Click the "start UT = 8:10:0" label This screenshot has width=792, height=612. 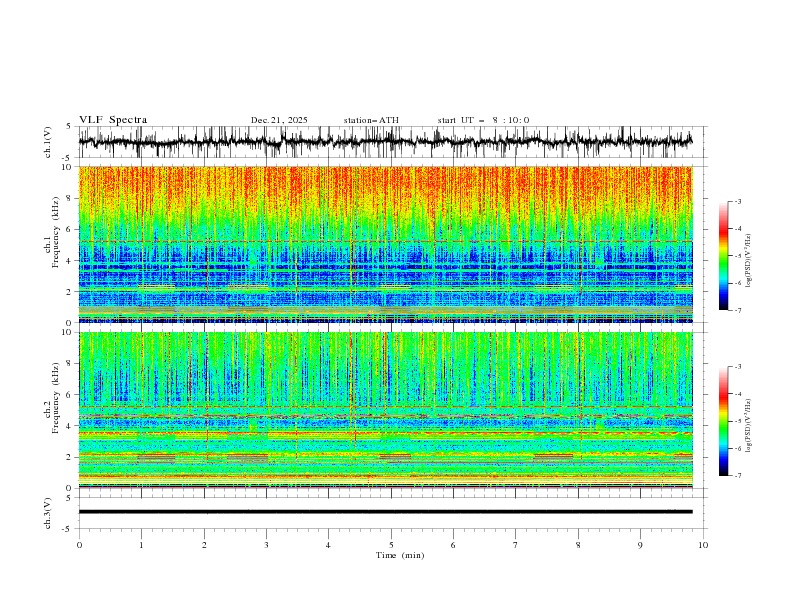483,120
